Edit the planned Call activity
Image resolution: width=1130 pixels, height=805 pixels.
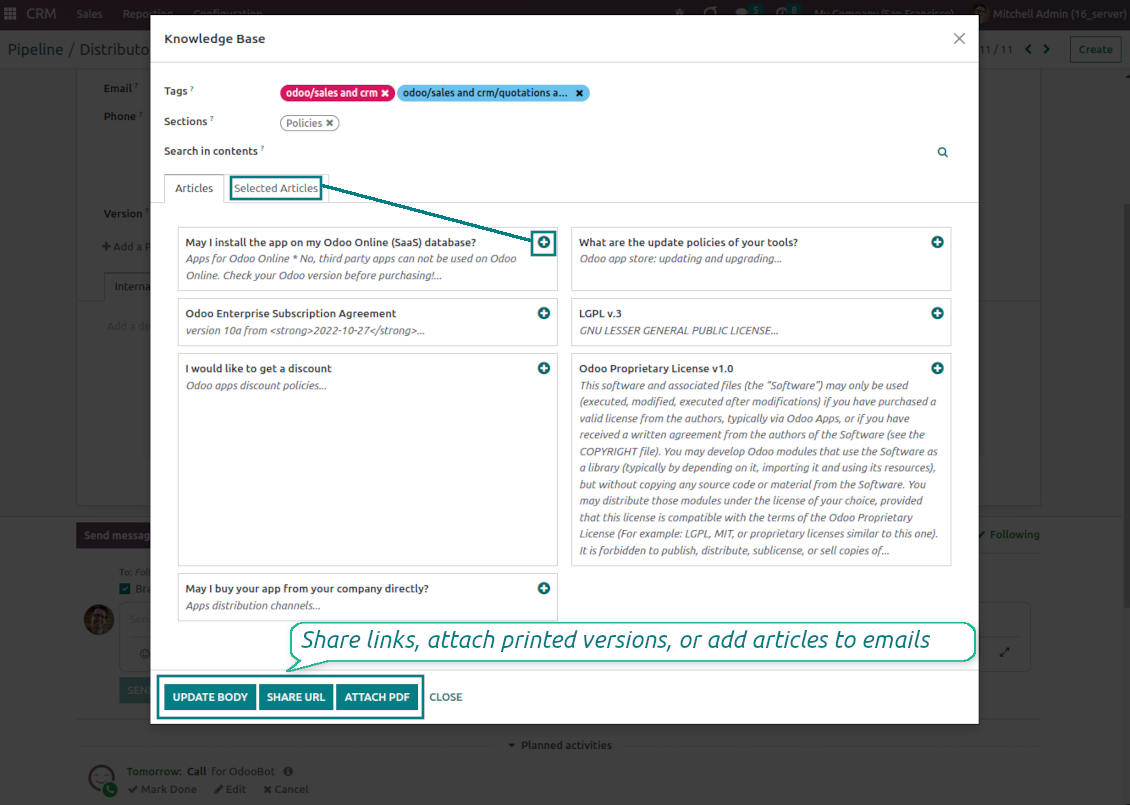230,789
